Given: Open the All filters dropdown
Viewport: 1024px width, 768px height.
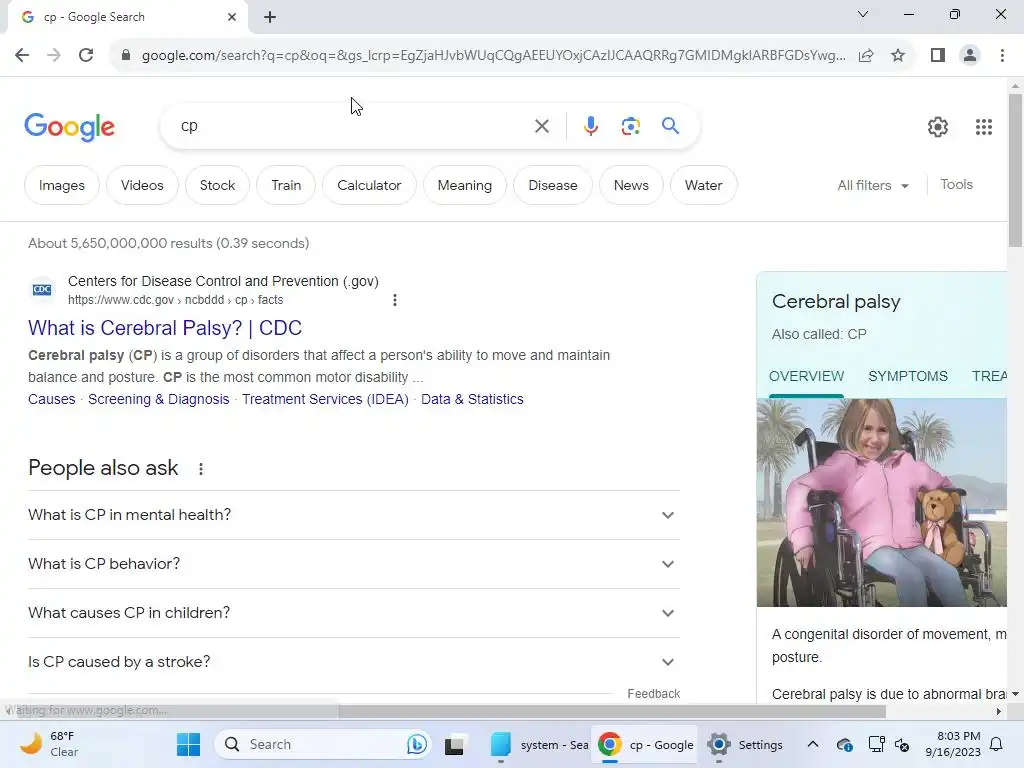Looking at the screenshot, I should (x=873, y=185).
